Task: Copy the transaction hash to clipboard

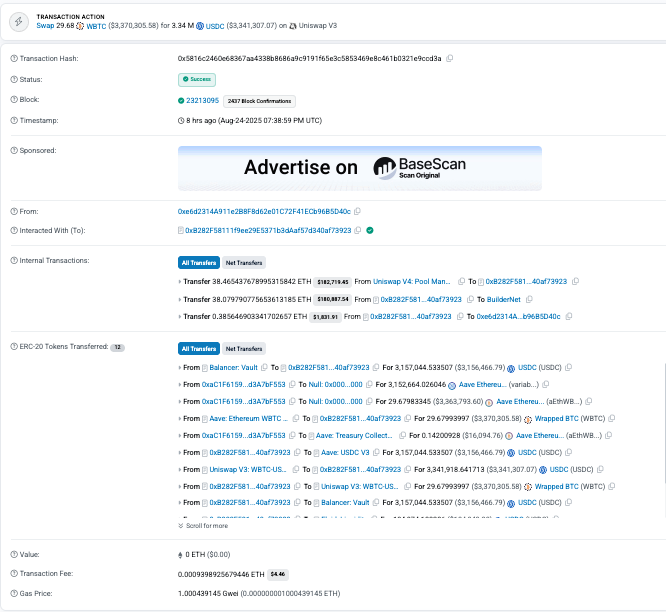Action: click(x=450, y=59)
